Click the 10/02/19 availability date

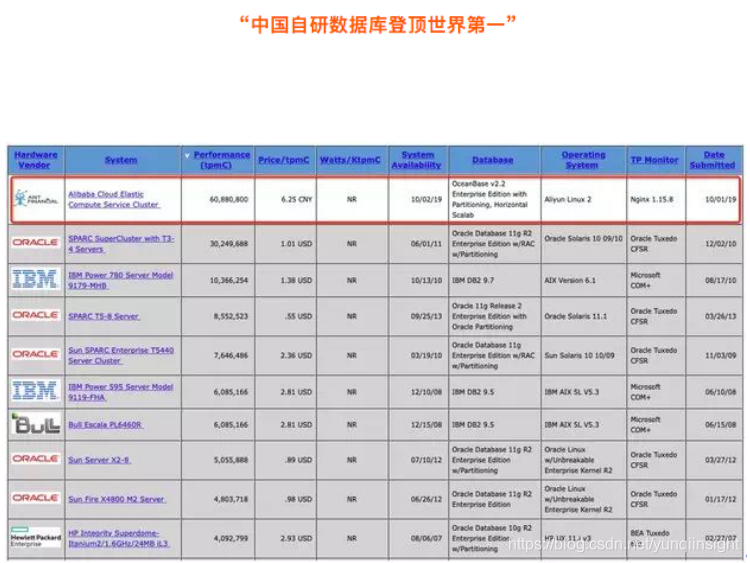pos(427,199)
